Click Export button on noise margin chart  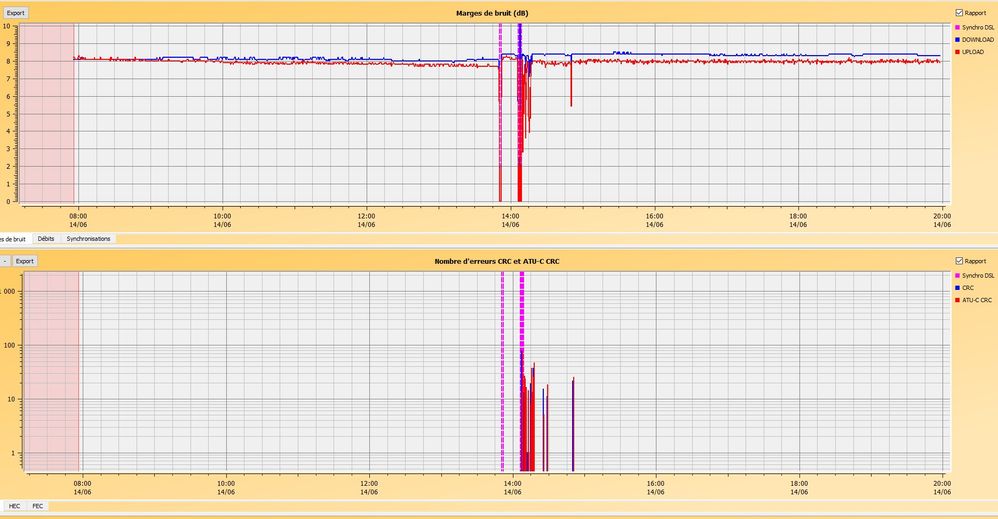tap(17, 14)
